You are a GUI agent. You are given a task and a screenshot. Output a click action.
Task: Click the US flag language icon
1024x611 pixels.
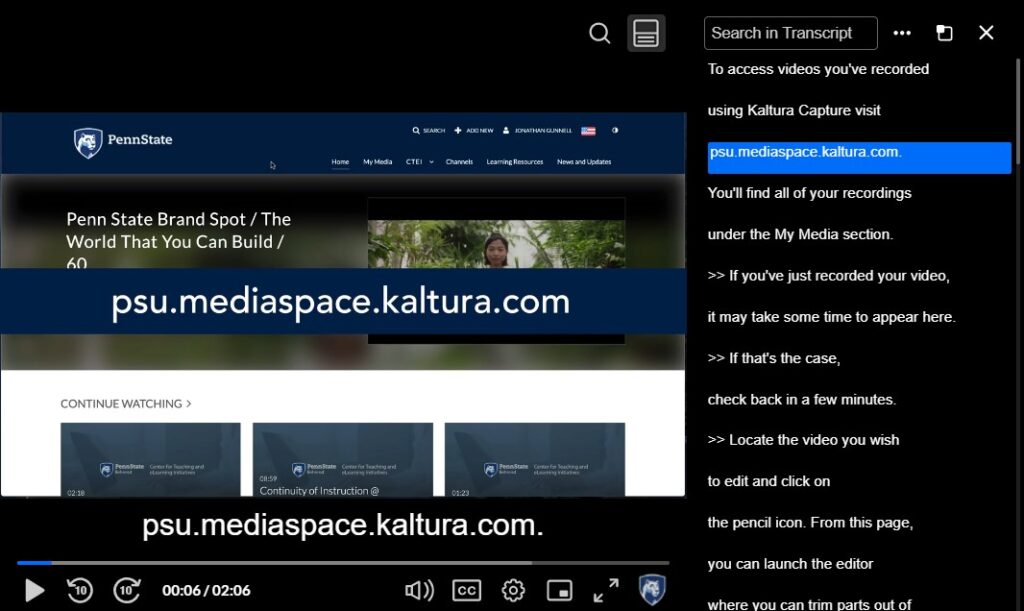click(x=588, y=131)
